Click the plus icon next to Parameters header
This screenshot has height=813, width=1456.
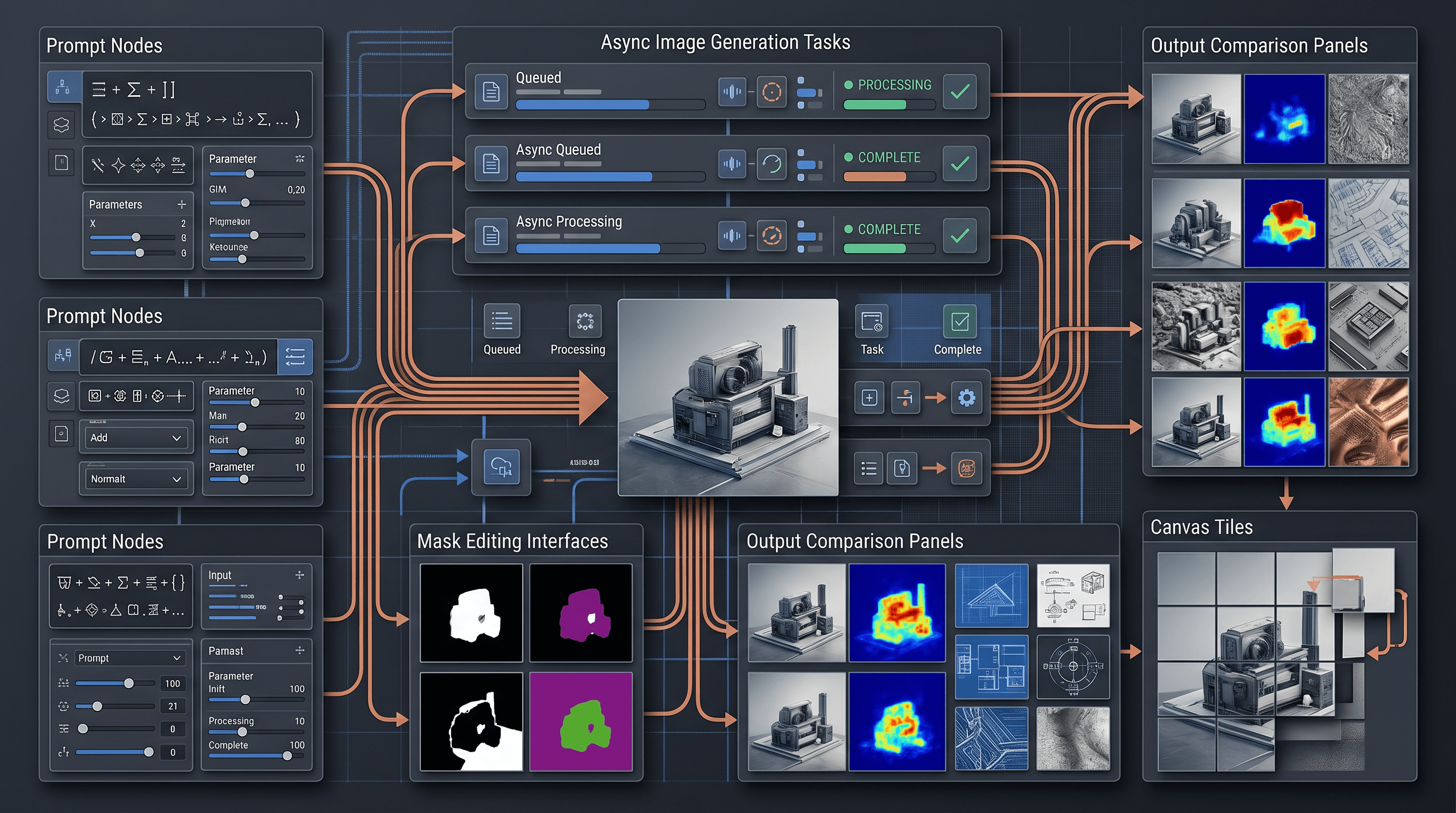pyautogui.click(x=182, y=204)
